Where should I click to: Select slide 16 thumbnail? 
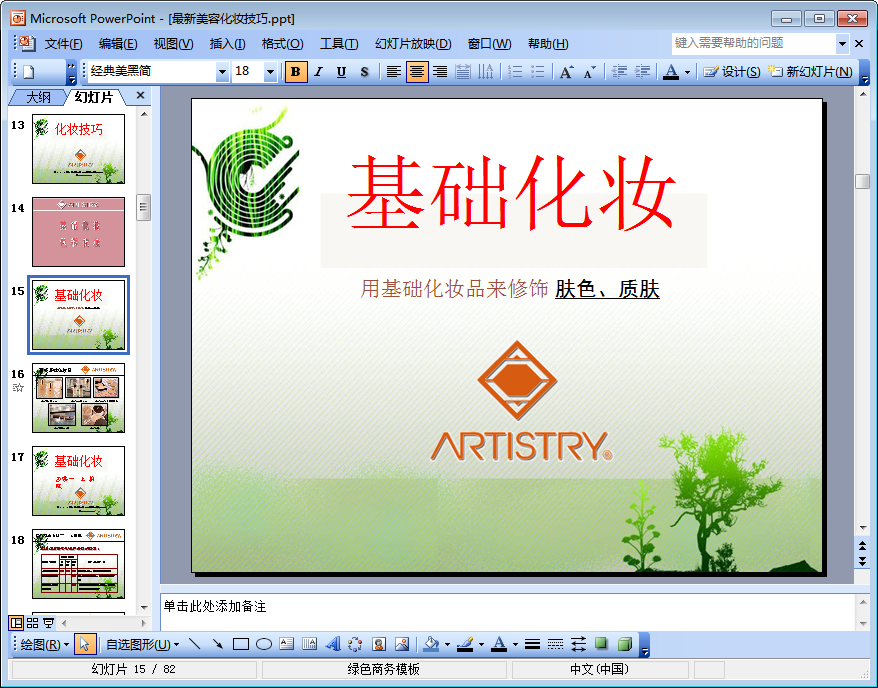click(x=78, y=397)
